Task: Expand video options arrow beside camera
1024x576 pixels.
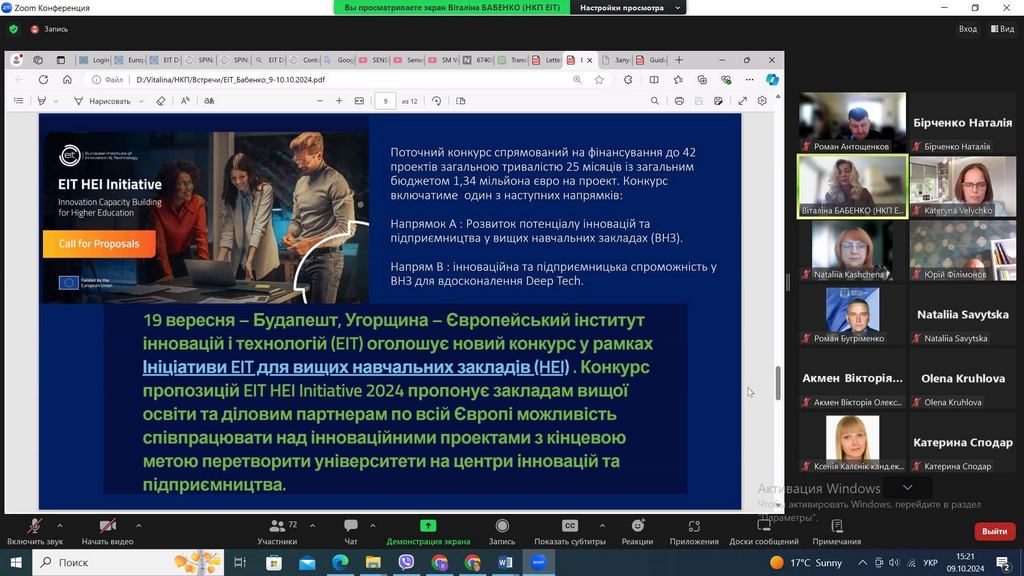Action: coord(138,525)
